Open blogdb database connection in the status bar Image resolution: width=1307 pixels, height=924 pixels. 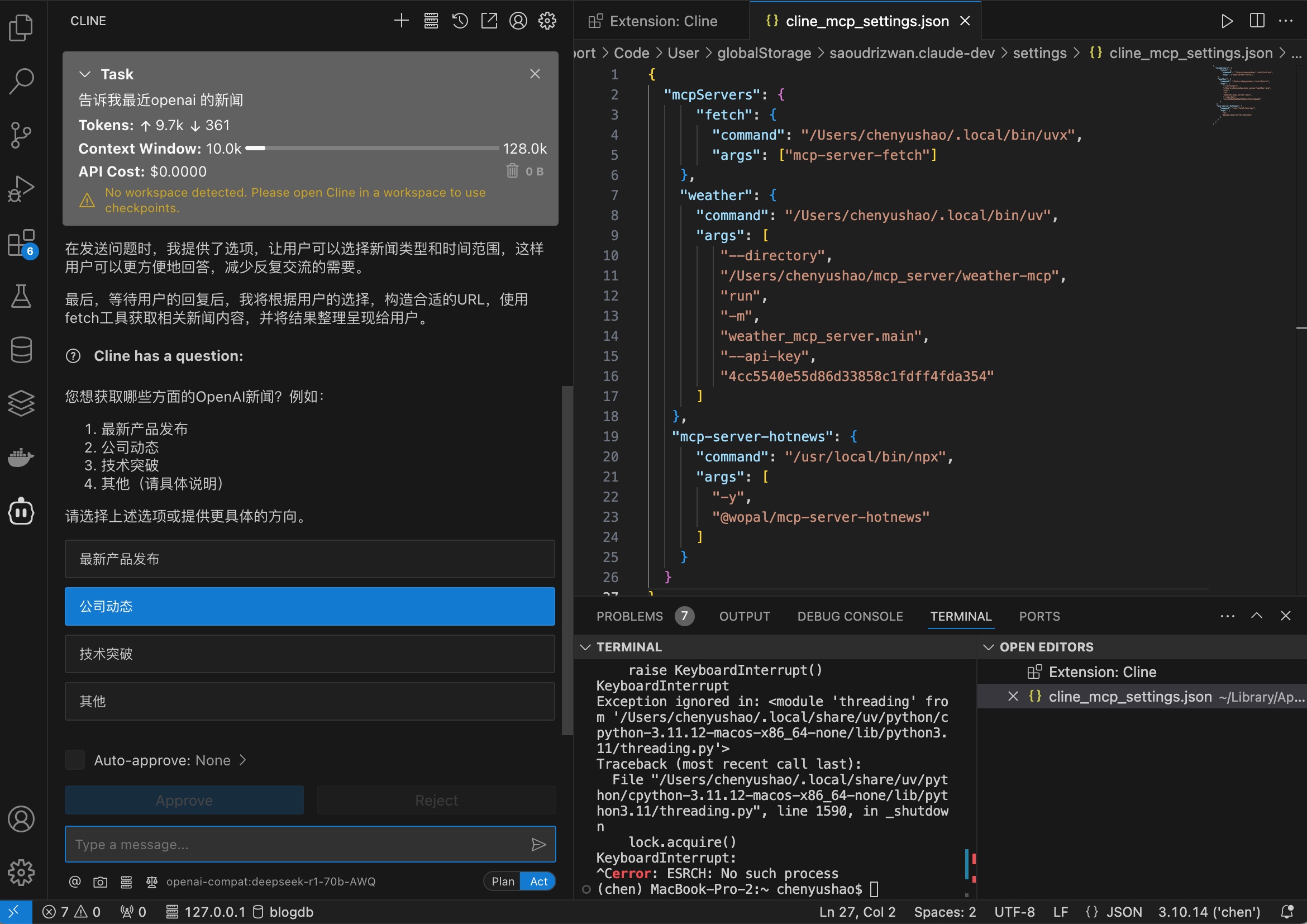283,912
